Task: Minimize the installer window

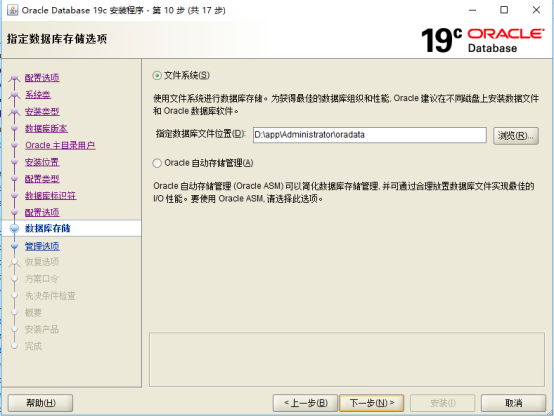Action: coord(472,10)
